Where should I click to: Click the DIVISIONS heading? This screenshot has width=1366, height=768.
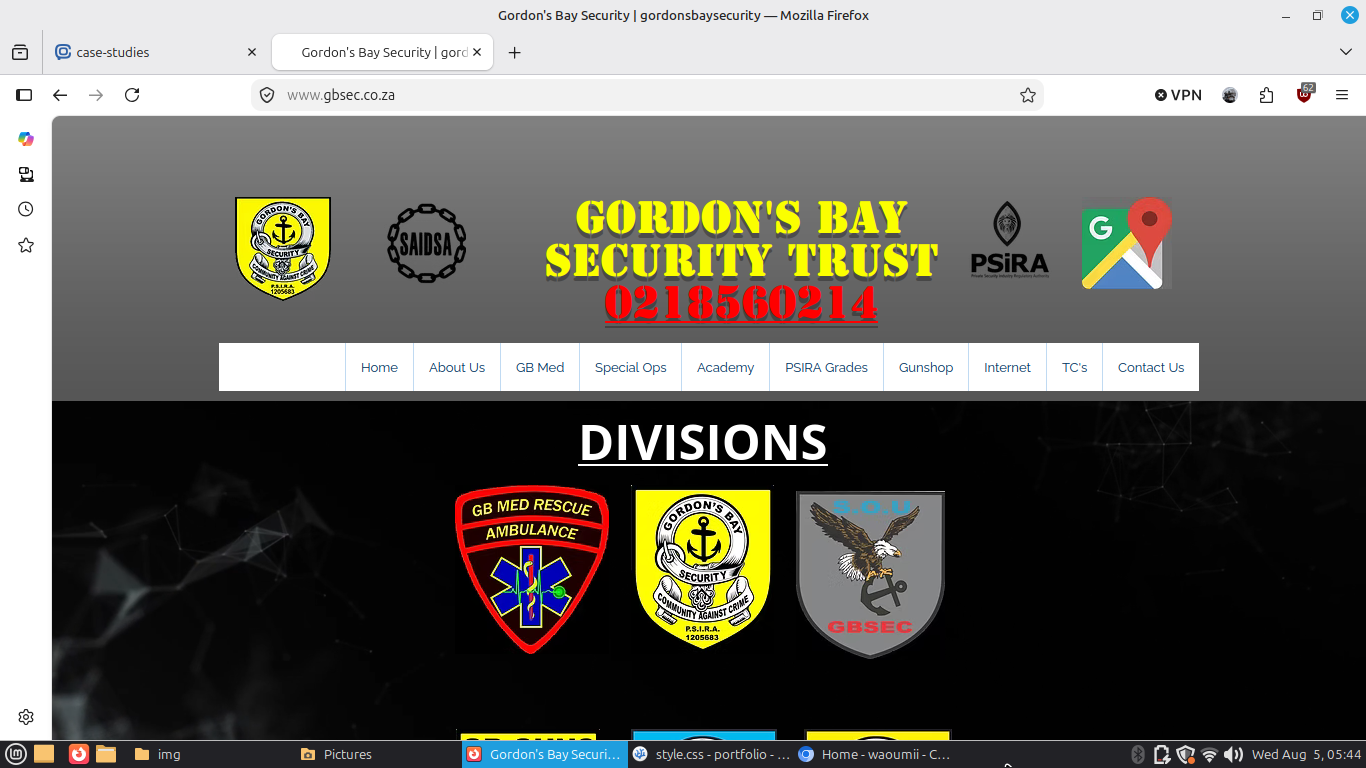(x=703, y=442)
